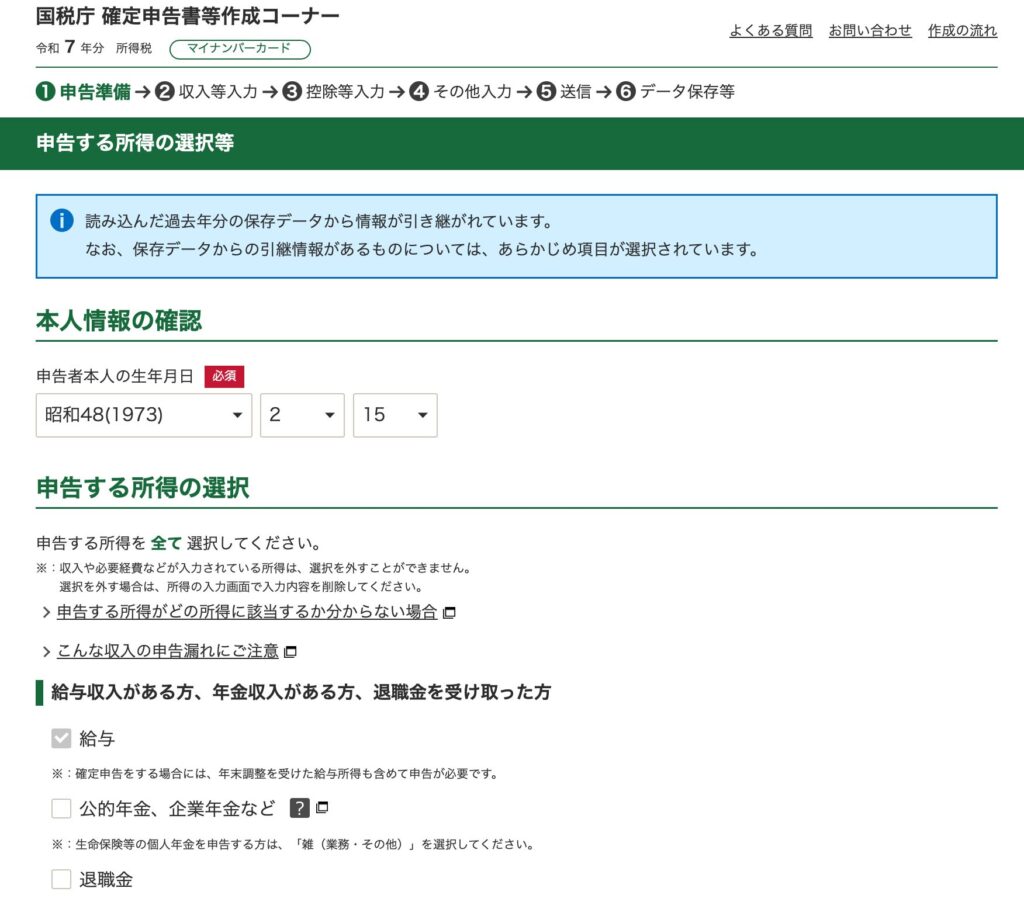Open the よくある質問 link
1024x902 pixels.
770,31
